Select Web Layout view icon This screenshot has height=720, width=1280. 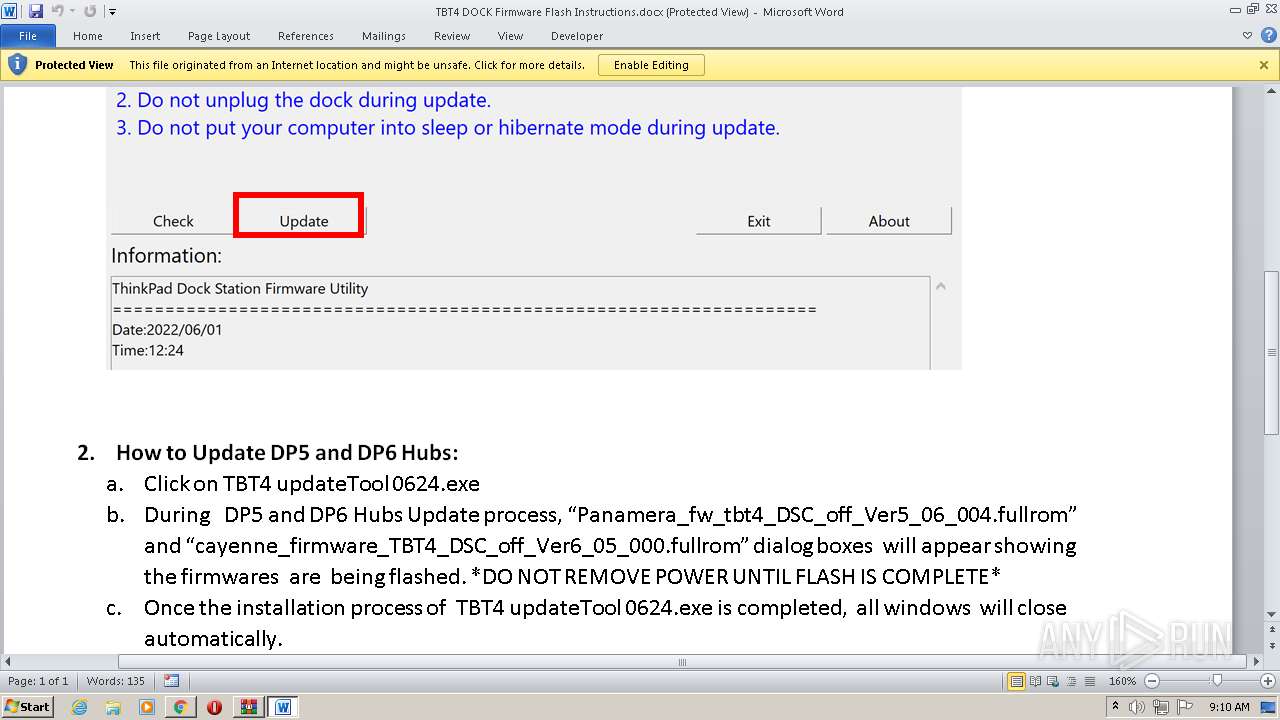pyautogui.click(x=1053, y=681)
